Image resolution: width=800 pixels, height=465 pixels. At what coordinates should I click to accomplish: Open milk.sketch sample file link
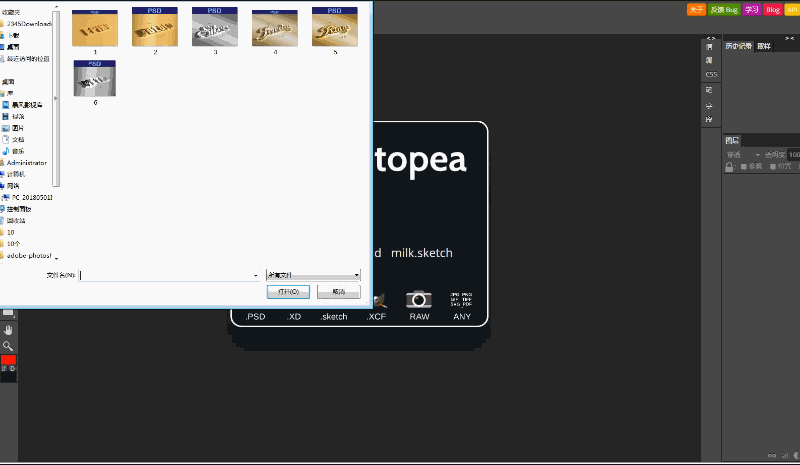[x=421, y=253]
